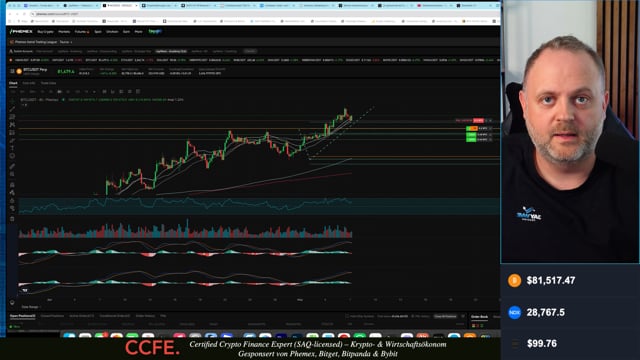The height and width of the screenshot is (360, 640).
Task: Click the green last price 81,479.4
Action: [66, 71]
